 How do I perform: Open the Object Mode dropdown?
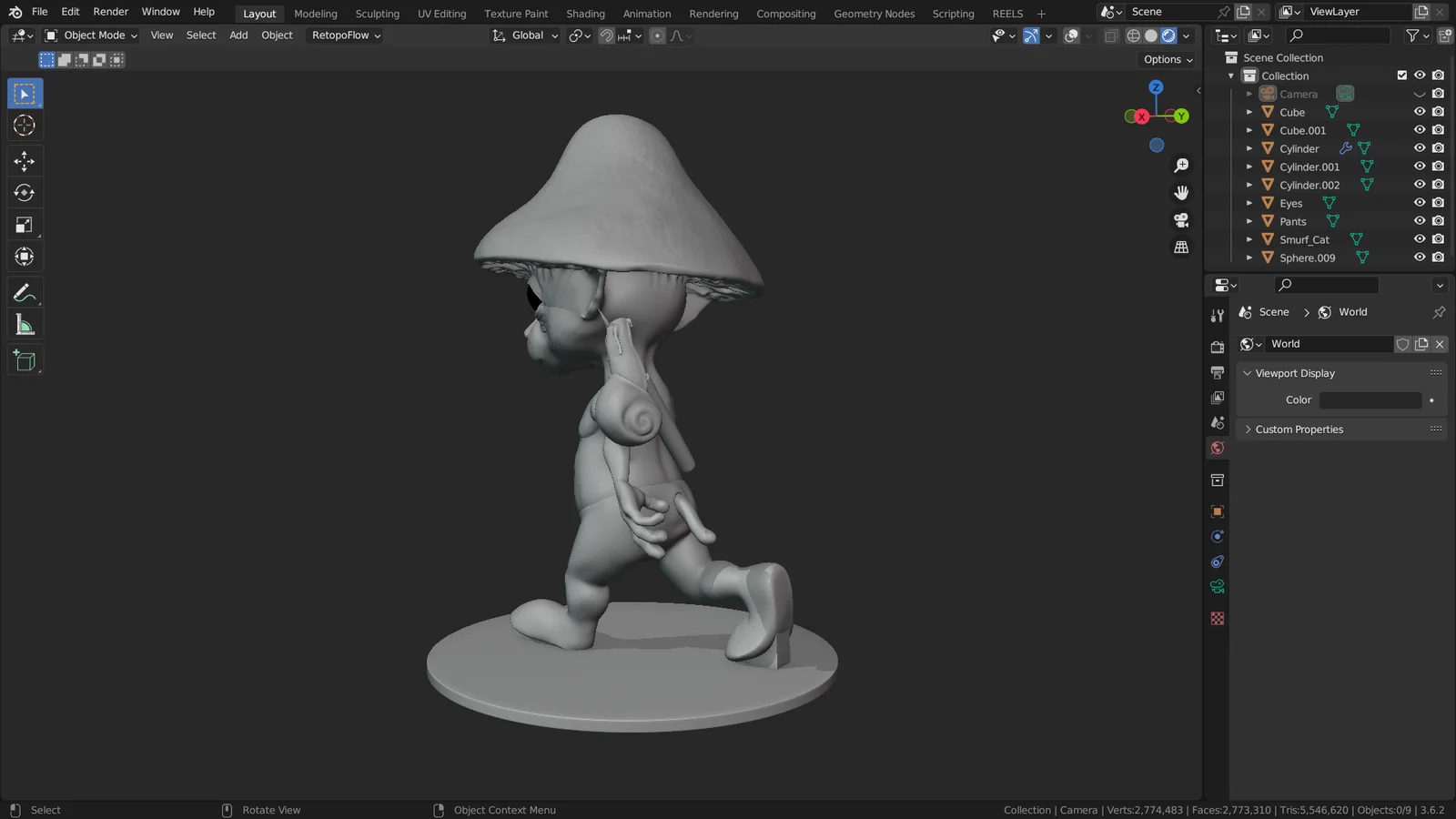click(89, 35)
